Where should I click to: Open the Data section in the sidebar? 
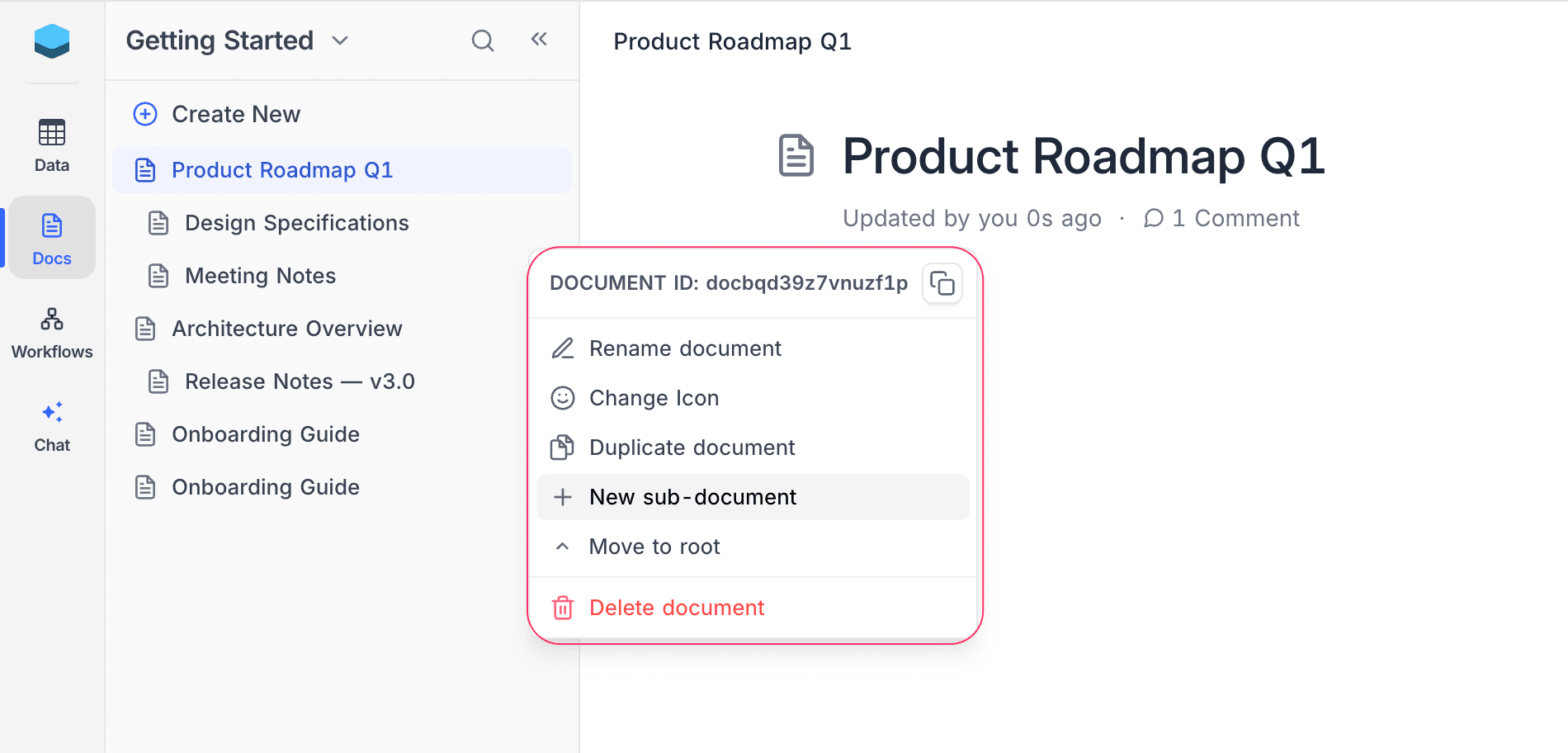click(51, 145)
